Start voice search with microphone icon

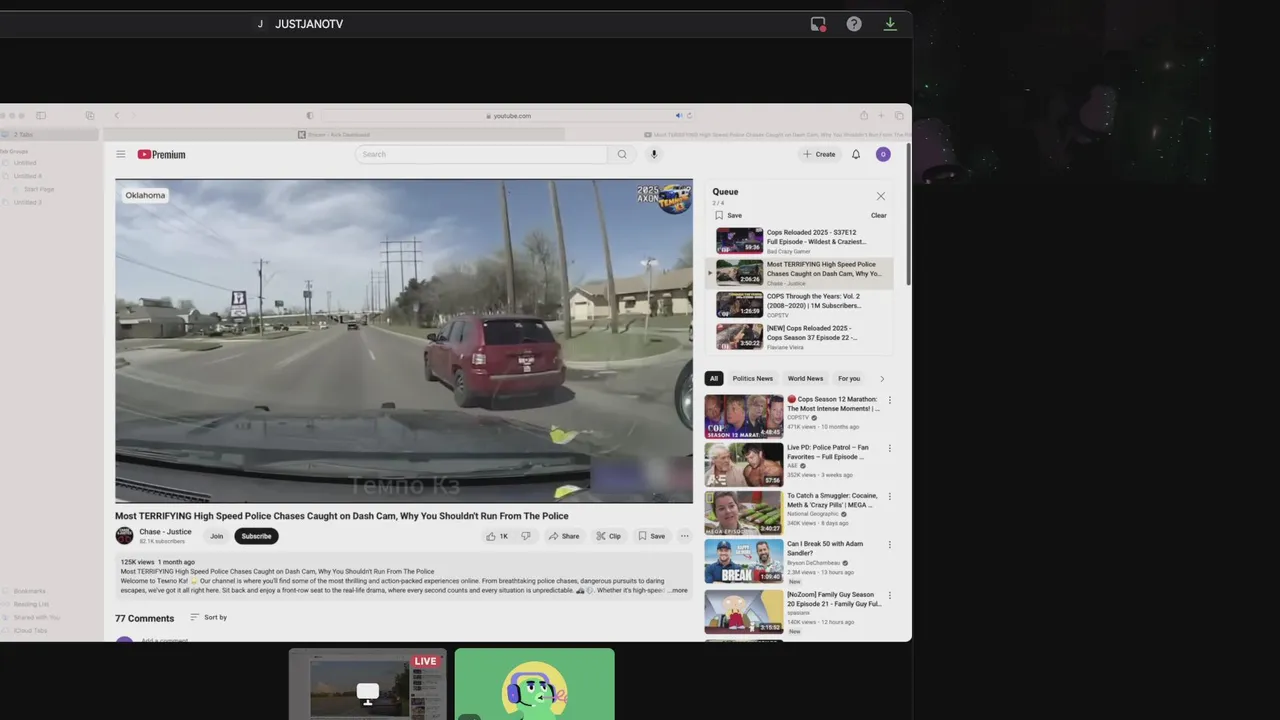pyautogui.click(x=654, y=154)
